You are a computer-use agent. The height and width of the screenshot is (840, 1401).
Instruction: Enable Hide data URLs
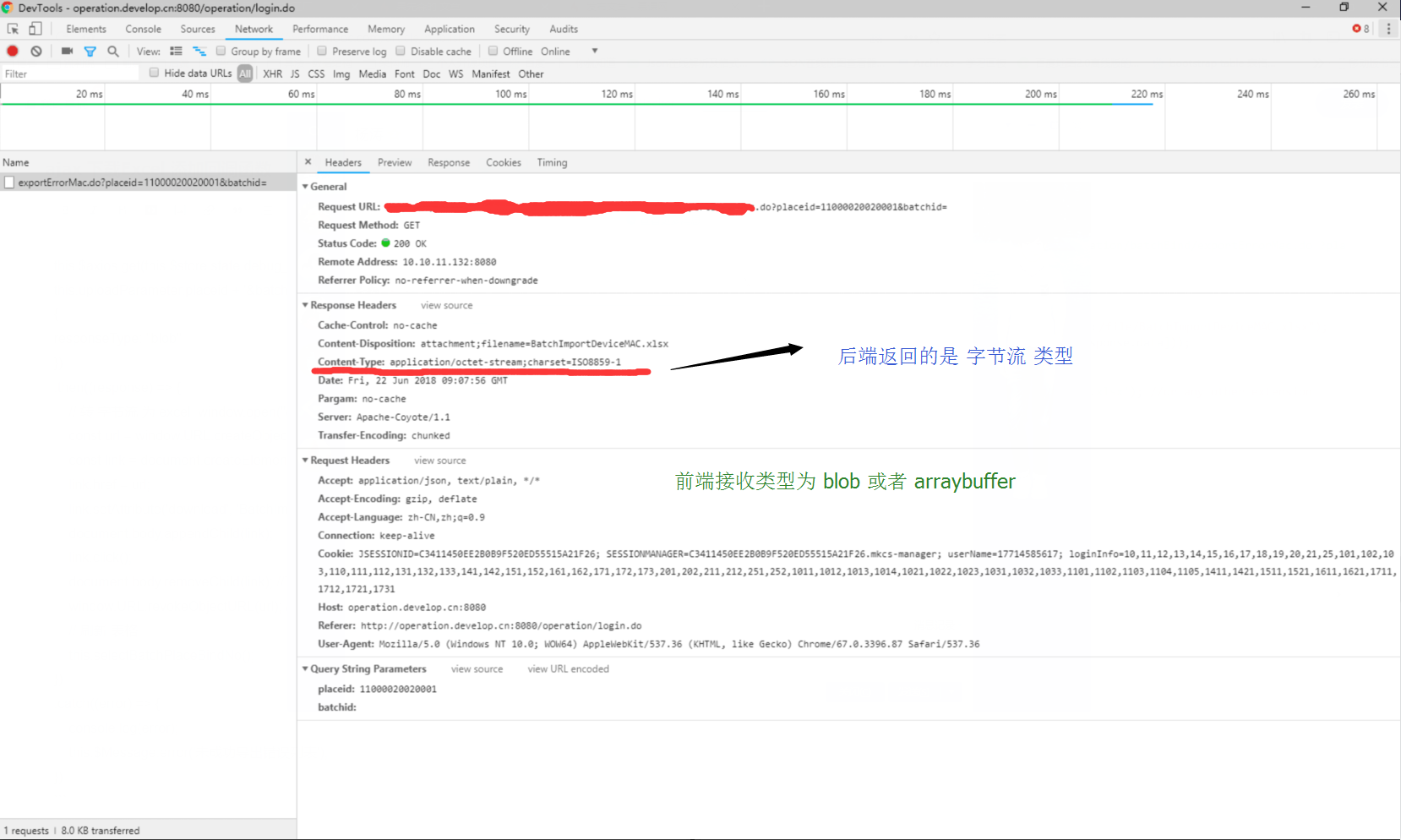pos(154,73)
